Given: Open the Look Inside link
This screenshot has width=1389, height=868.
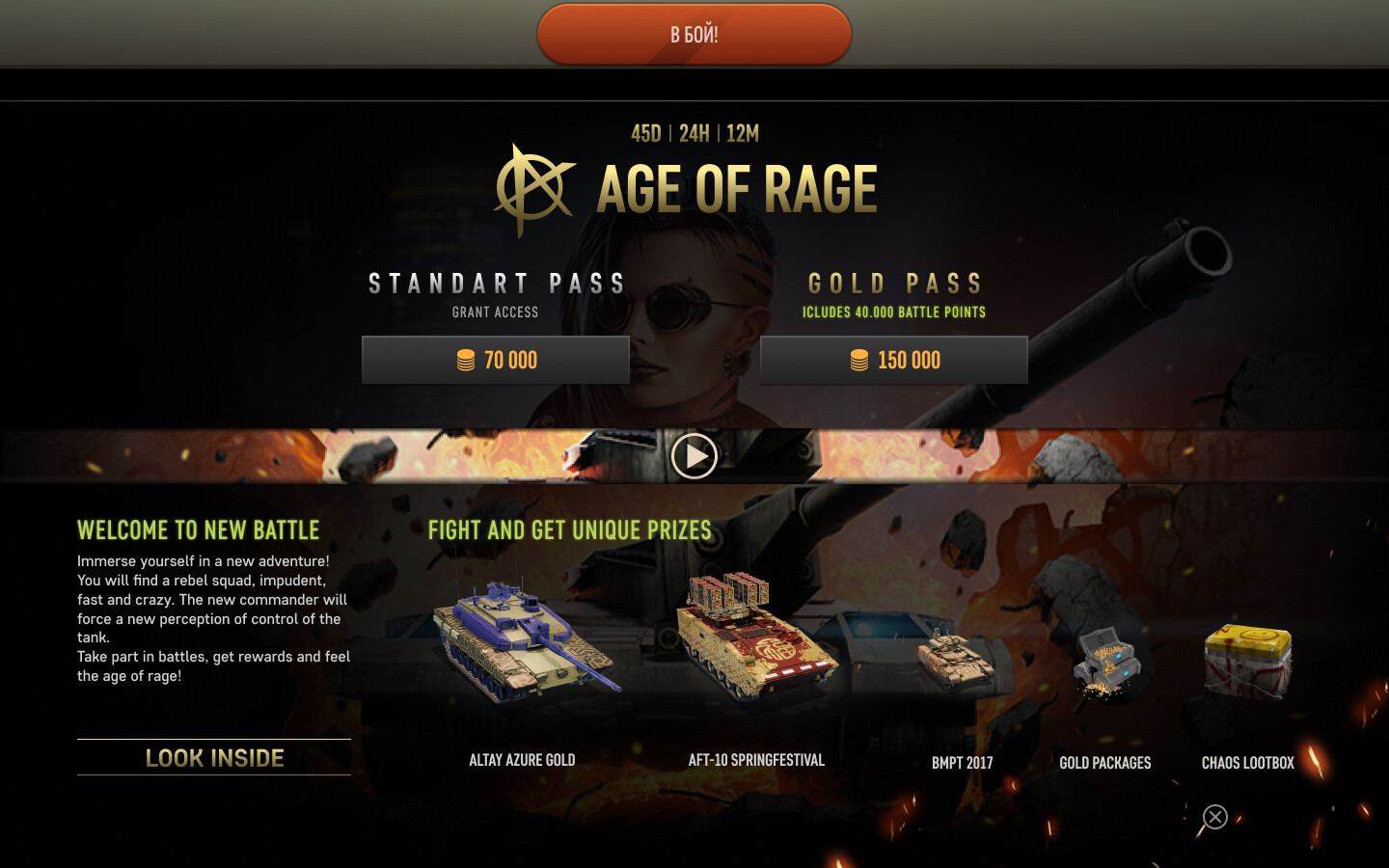Looking at the screenshot, I should (214, 758).
